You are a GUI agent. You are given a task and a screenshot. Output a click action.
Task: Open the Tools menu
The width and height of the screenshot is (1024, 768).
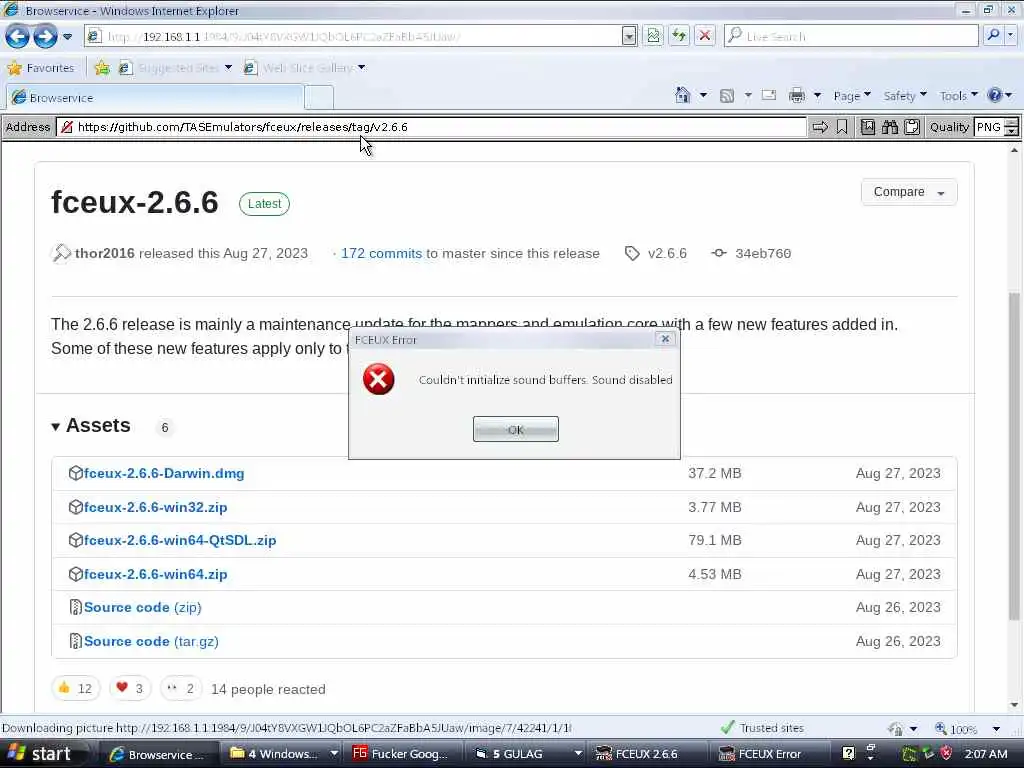click(958, 96)
